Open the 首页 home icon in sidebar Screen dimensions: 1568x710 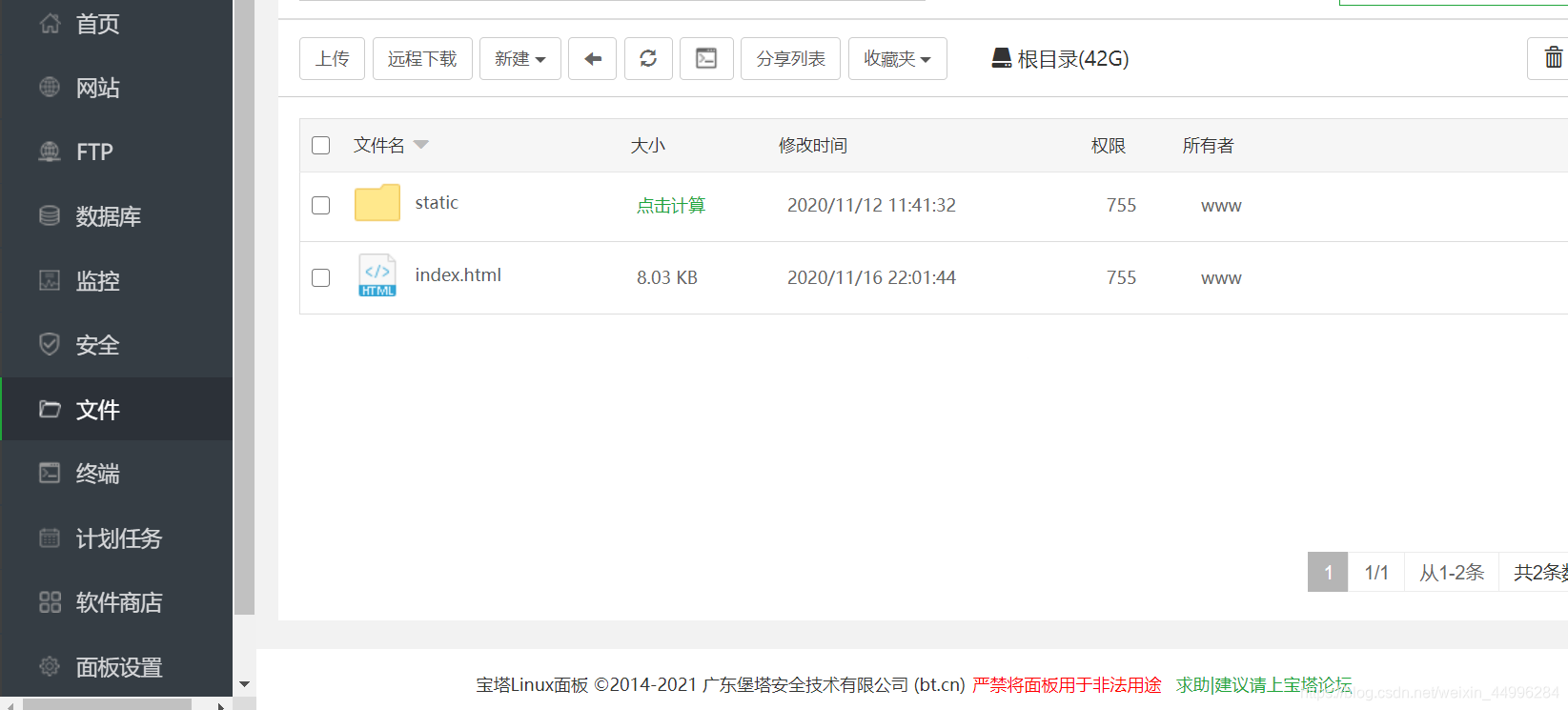(x=50, y=23)
